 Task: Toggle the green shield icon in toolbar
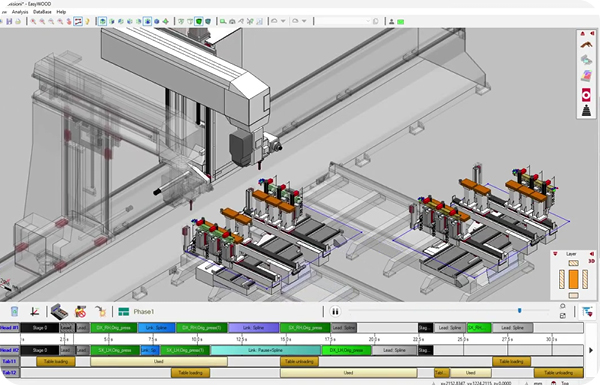pyautogui.click(x=199, y=21)
